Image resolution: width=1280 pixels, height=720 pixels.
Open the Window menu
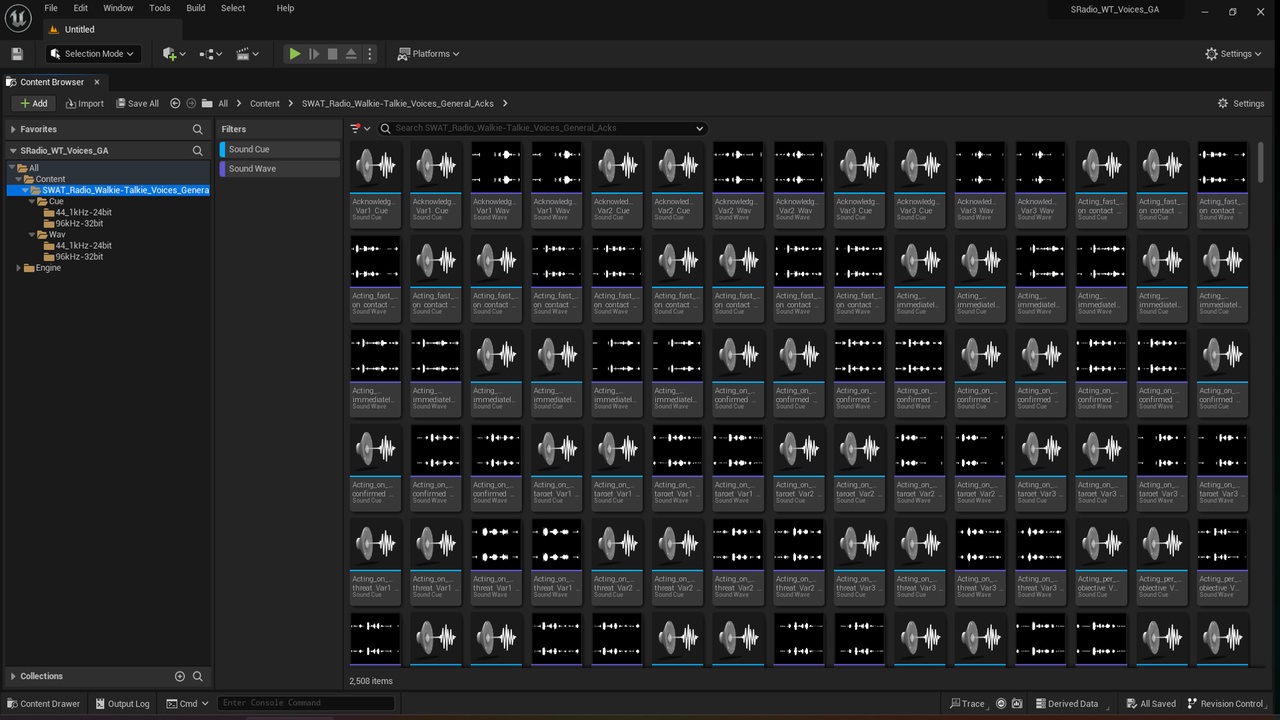pyautogui.click(x=118, y=8)
